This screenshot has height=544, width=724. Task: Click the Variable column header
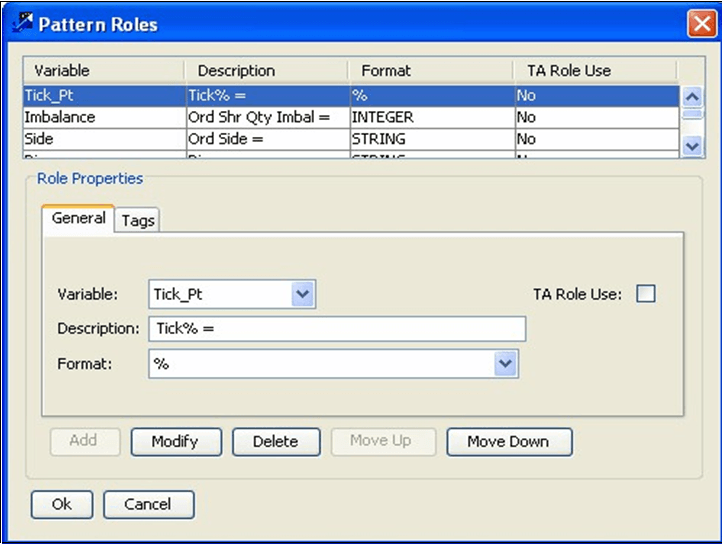pyautogui.click(x=103, y=71)
